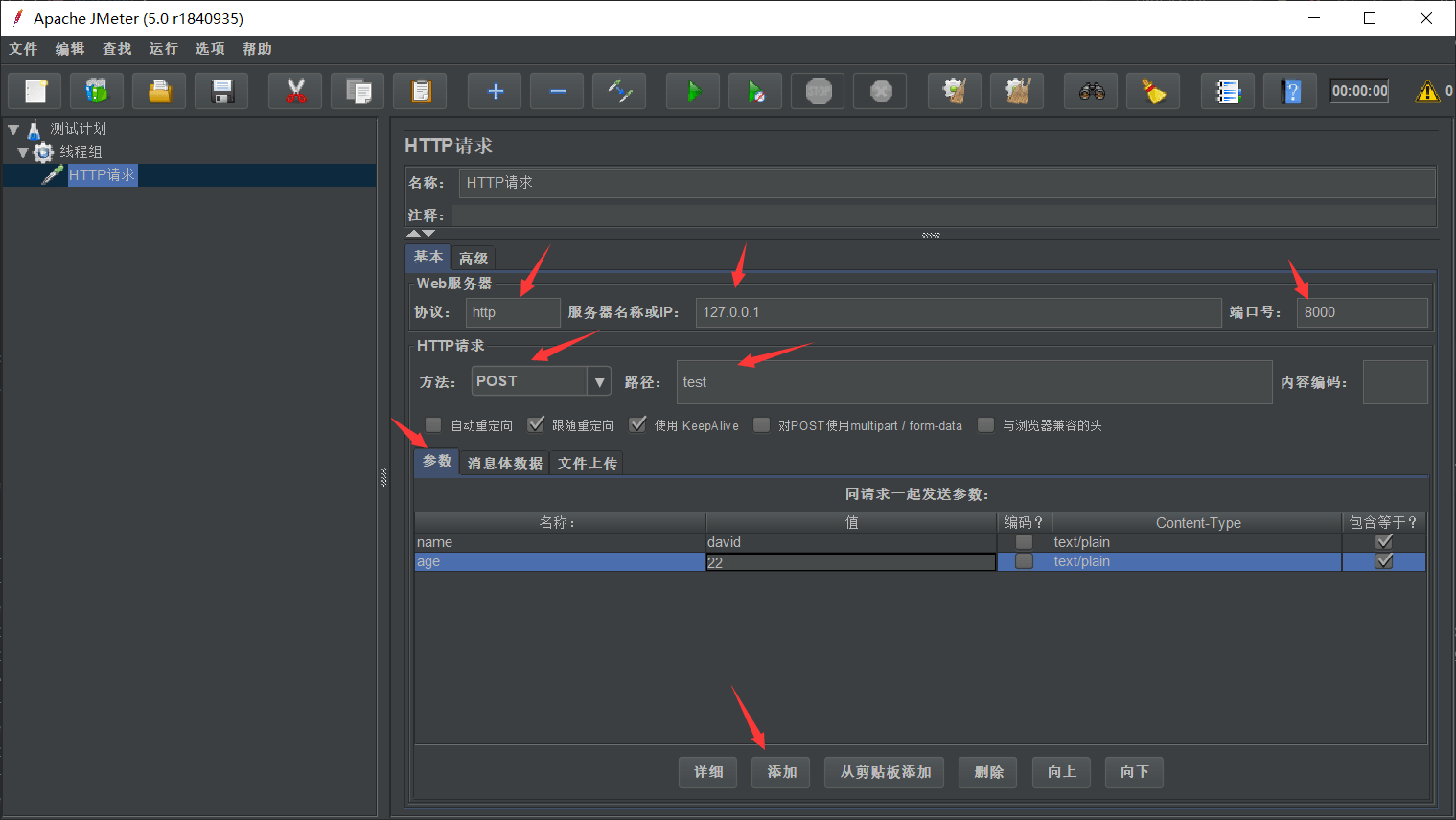
Task: Start the test with the green play icon
Action: 693,91
